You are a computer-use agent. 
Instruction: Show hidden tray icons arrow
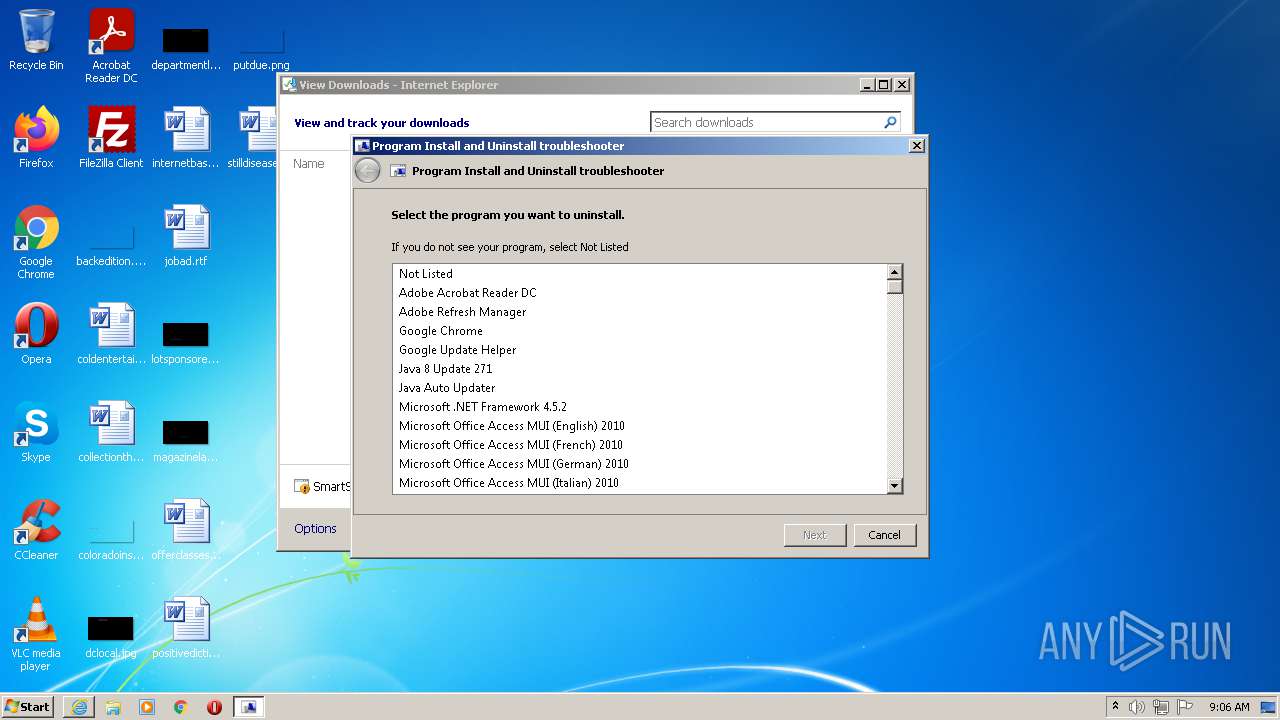(x=1115, y=707)
